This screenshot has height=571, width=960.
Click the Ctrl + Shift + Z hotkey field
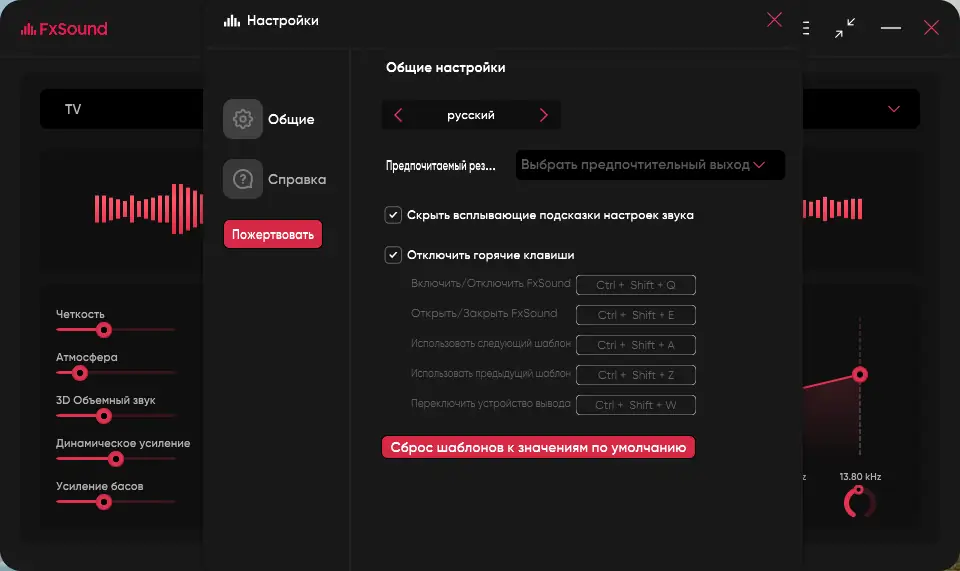click(636, 375)
